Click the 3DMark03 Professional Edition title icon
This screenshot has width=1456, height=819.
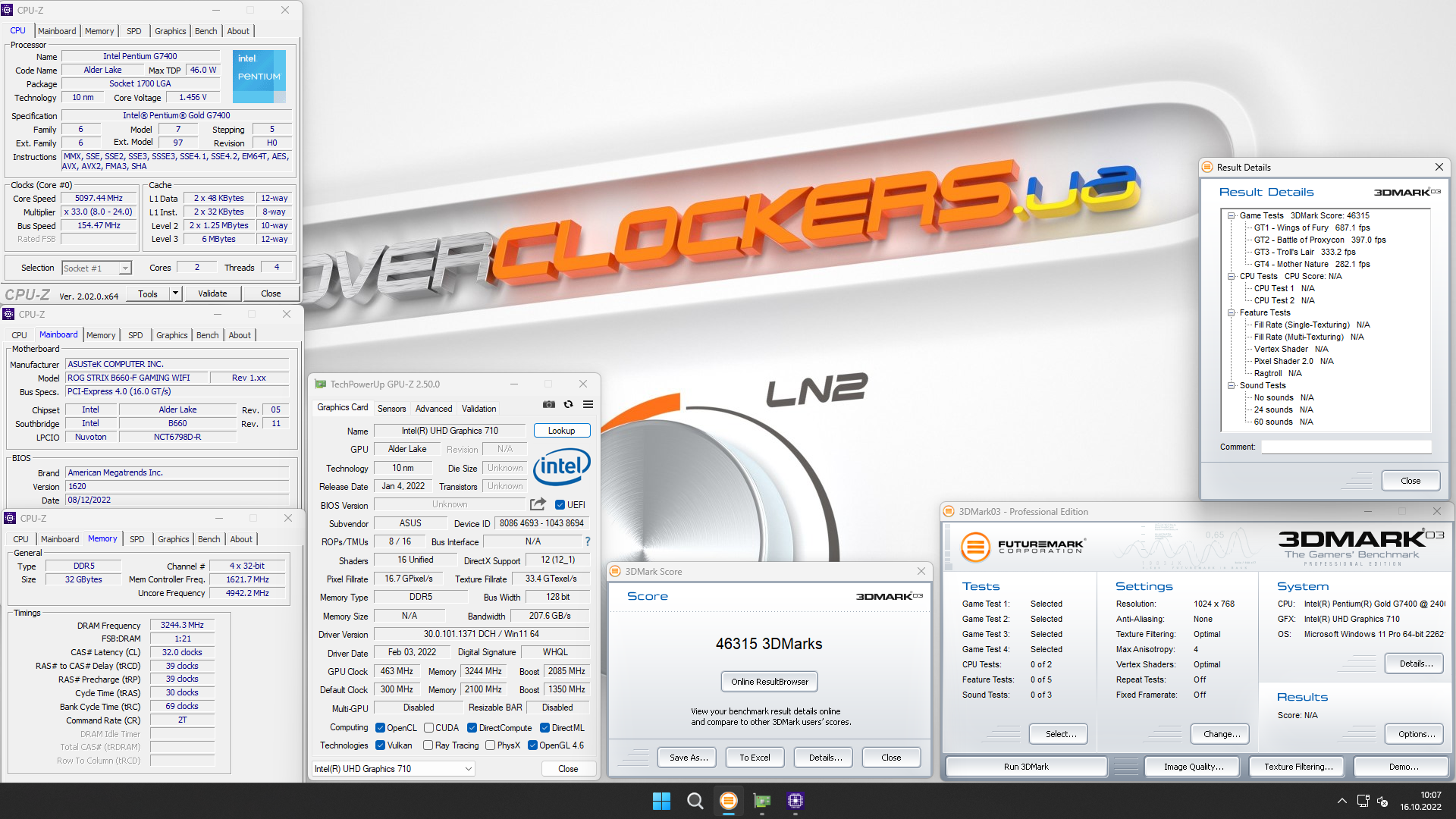point(949,512)
